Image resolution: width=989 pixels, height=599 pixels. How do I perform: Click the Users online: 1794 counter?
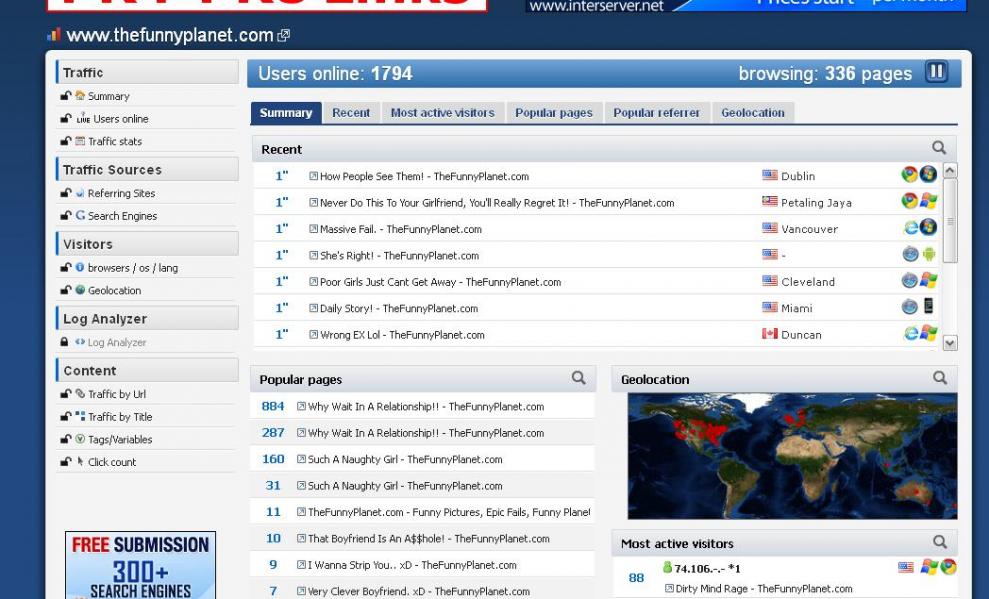pos(335,73)
